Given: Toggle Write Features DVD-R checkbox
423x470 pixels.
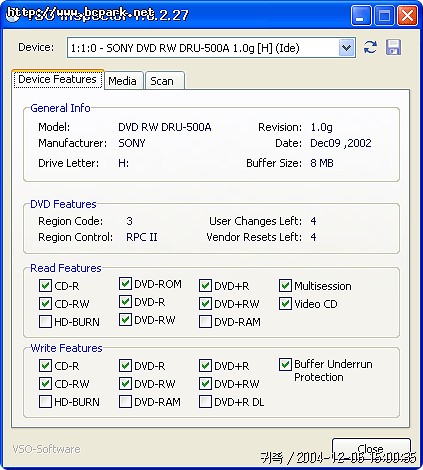Looking at the screenshot, I should click(125, 366).
